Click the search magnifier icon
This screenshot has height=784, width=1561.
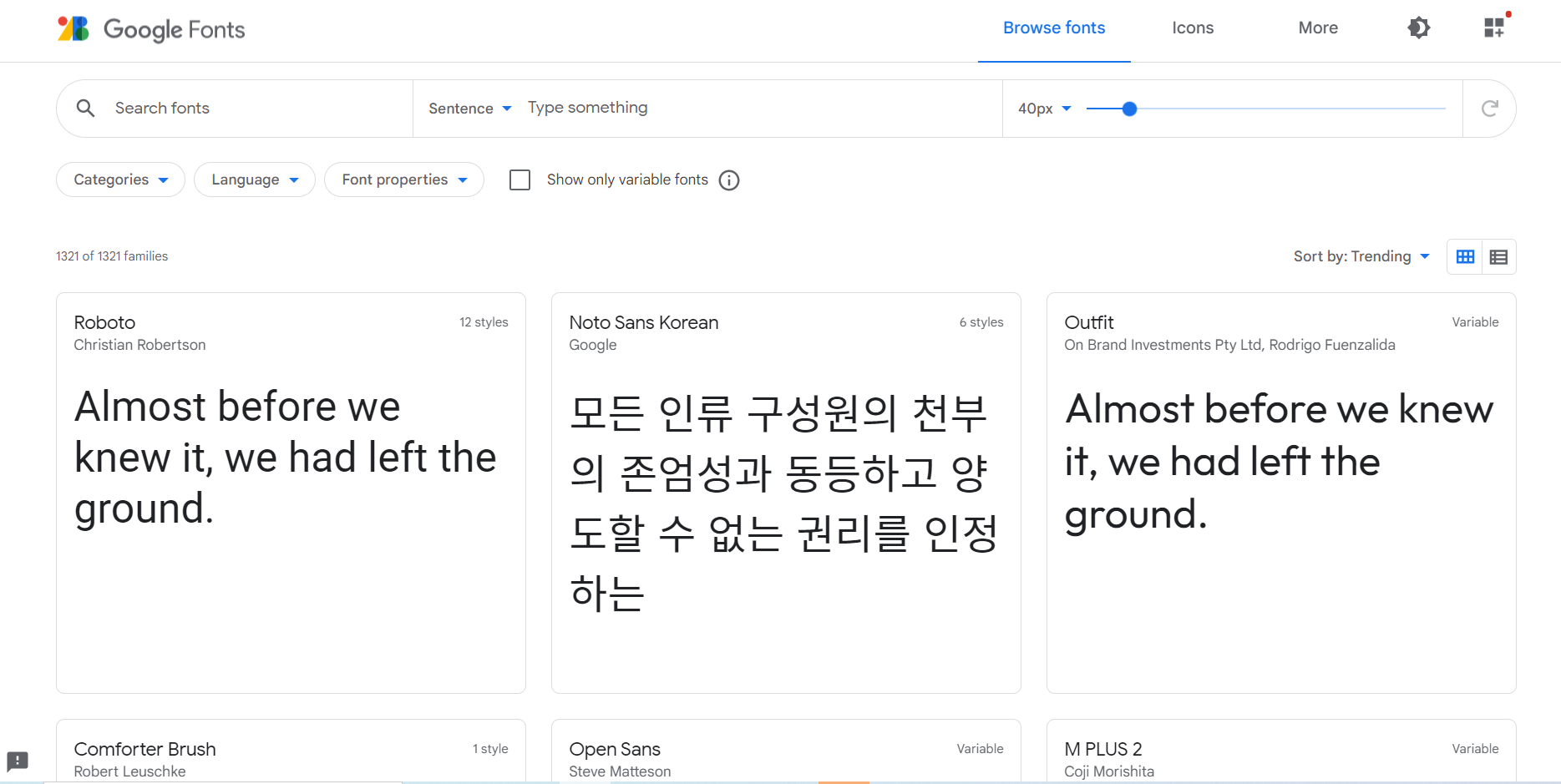85,108
